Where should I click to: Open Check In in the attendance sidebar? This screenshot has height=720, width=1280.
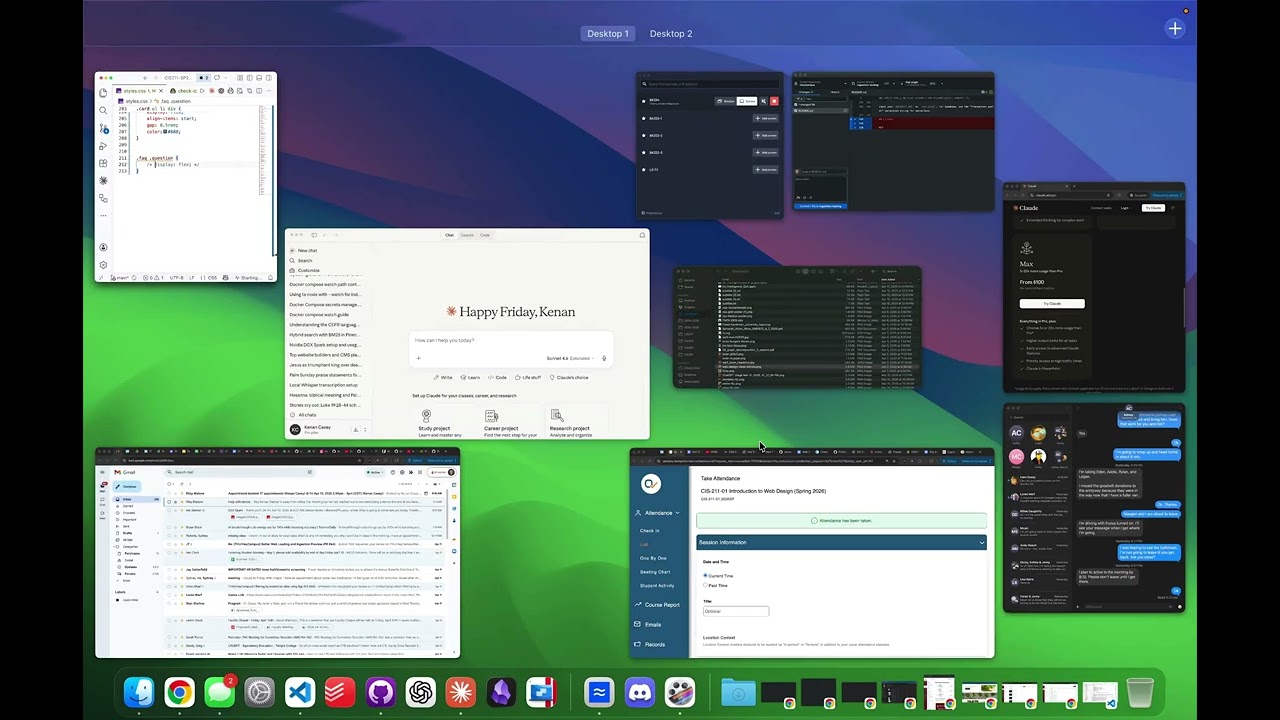(650, 531)
